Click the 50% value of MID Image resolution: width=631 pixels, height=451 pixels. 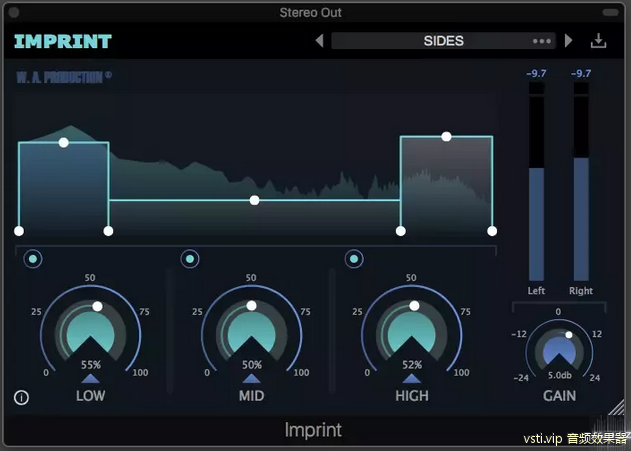[x=252, y=365]
